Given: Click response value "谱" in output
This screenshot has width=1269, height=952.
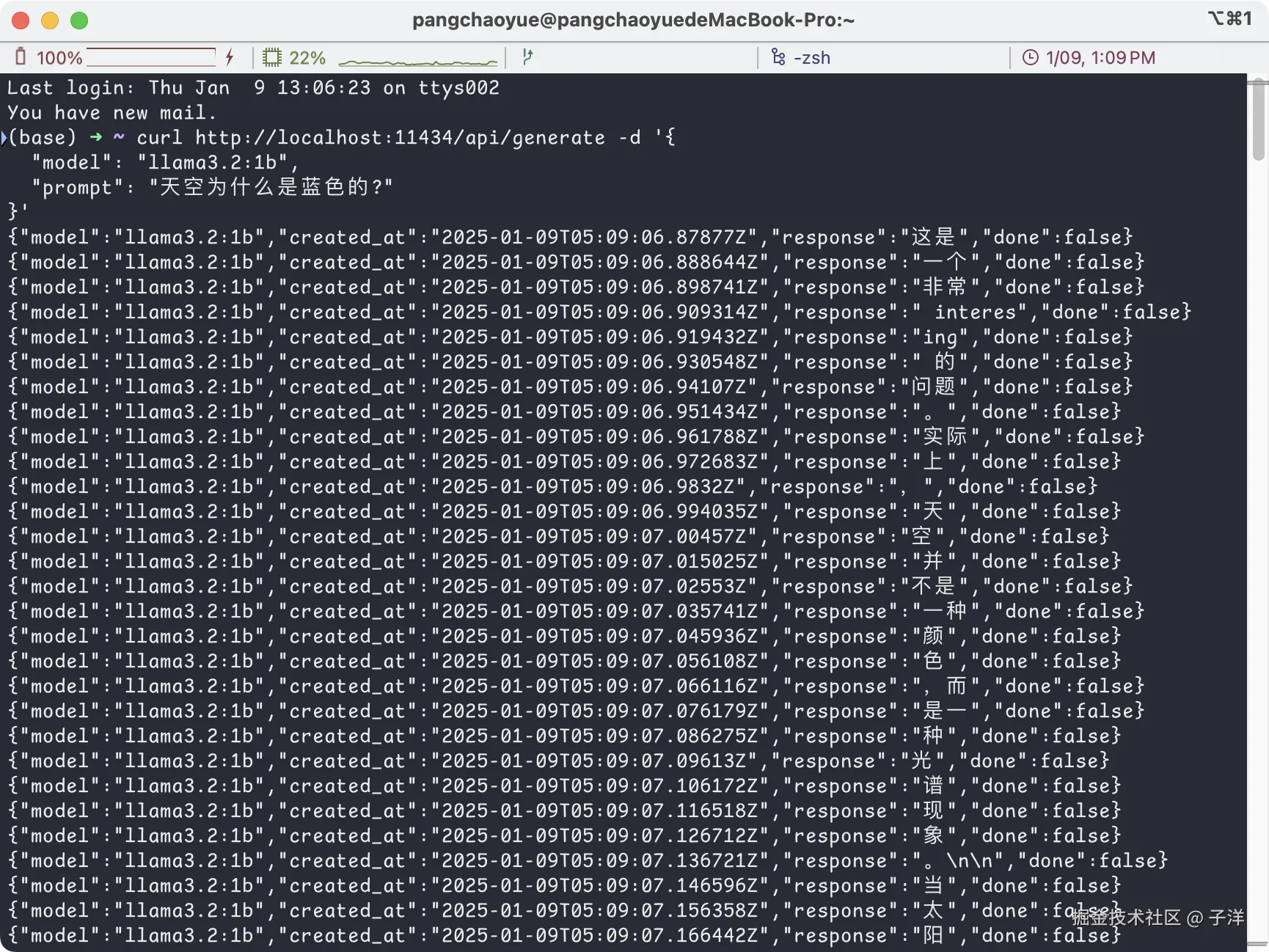Looking at the screenshot, I should 932,786.
